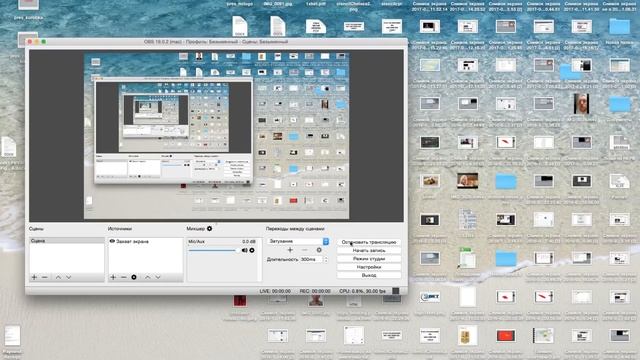Add a scene transition with plus icon
Viewport: 640px width, 360px height.
(x=290, y=250)
